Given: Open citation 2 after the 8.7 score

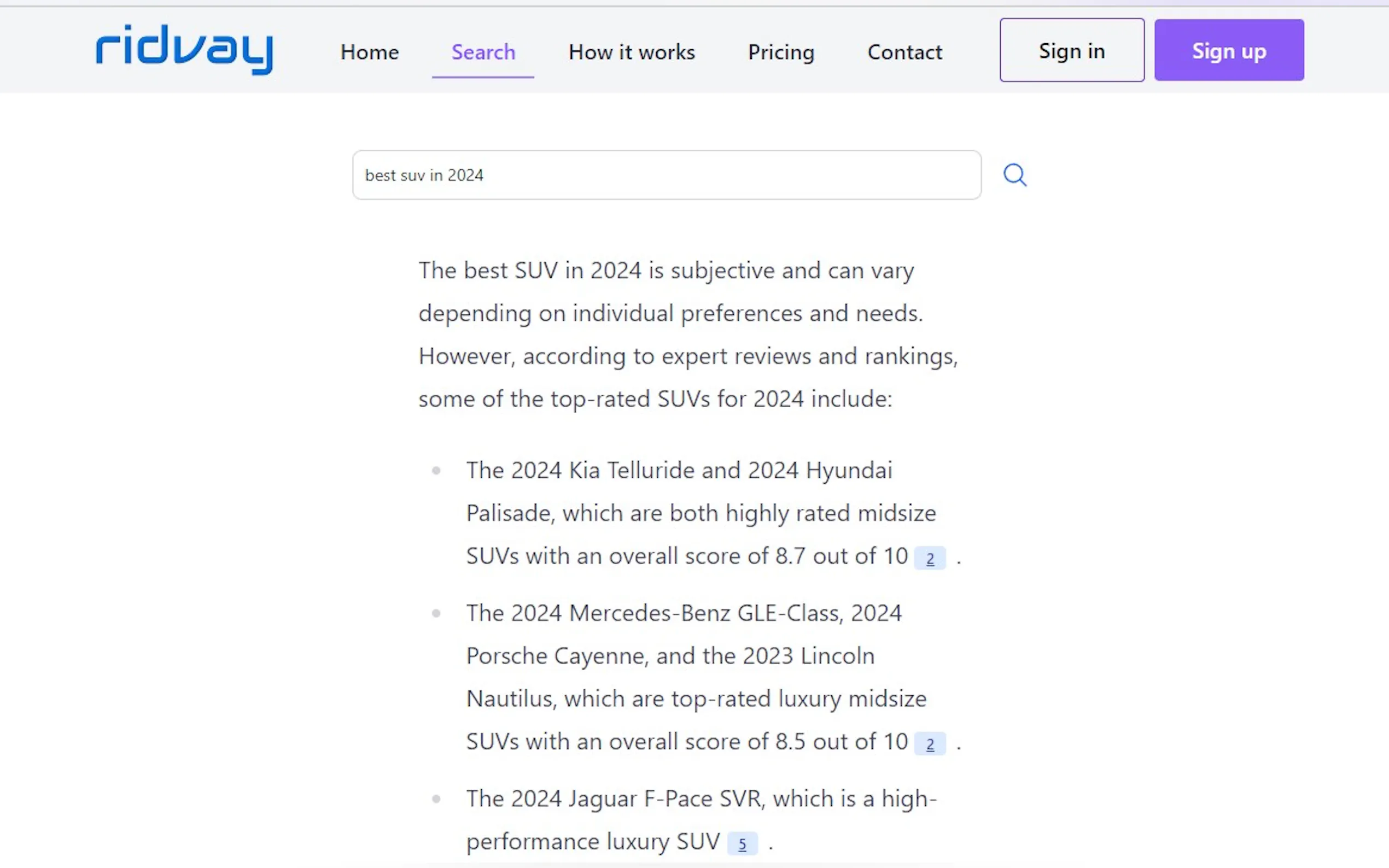Looking at the screenshot, I should pos(930,559).
